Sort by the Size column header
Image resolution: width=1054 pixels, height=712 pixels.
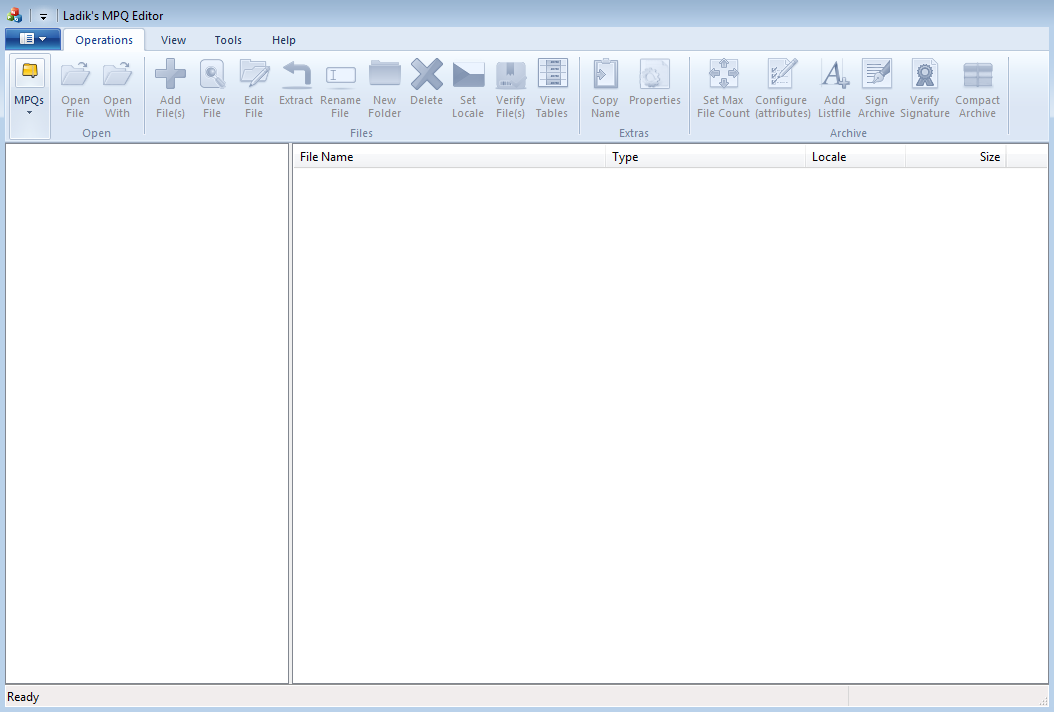955,157
